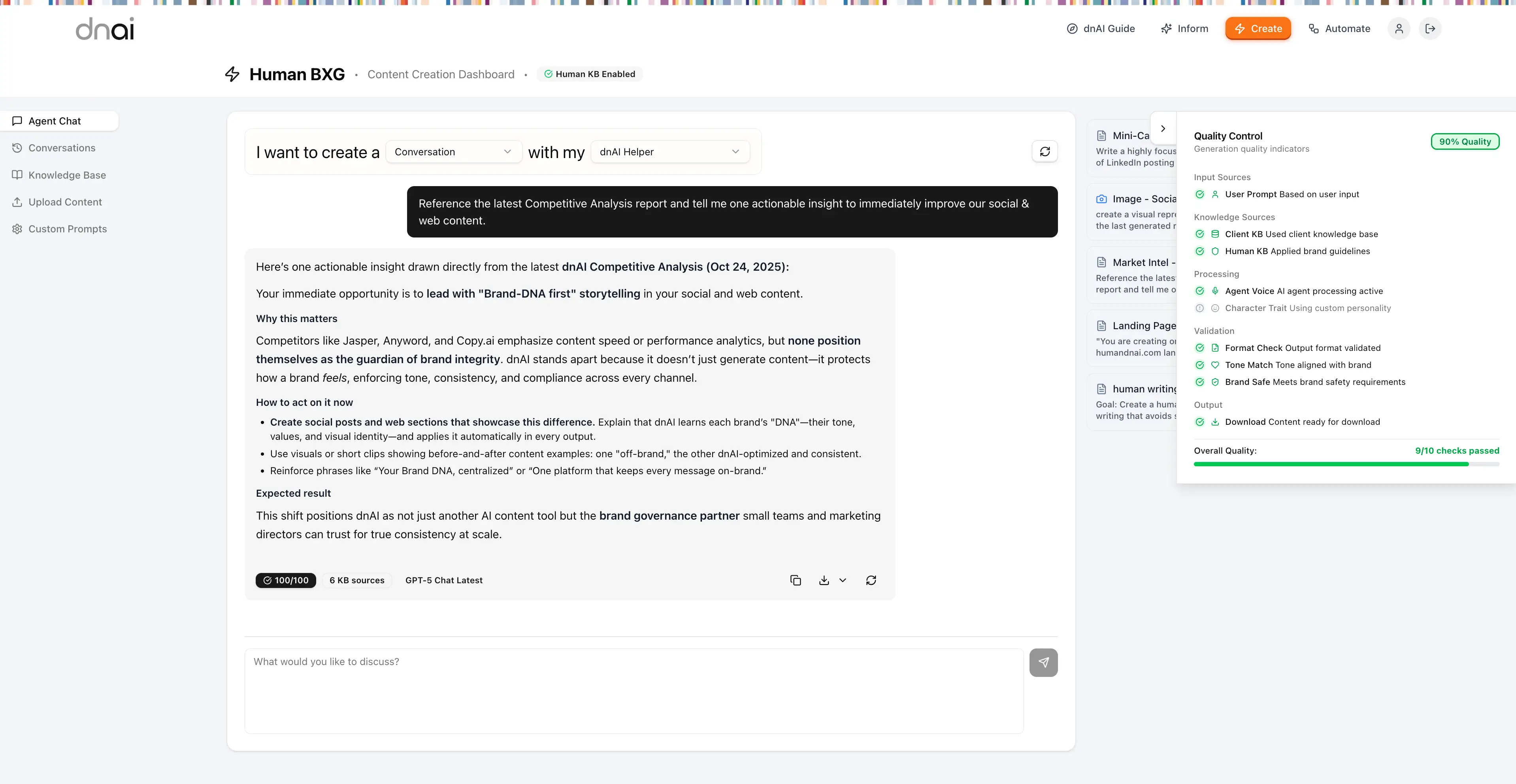This screenshot has height=784, width=1516.
Task: Click the orange Create button
Action: (x=1258, y=29)
